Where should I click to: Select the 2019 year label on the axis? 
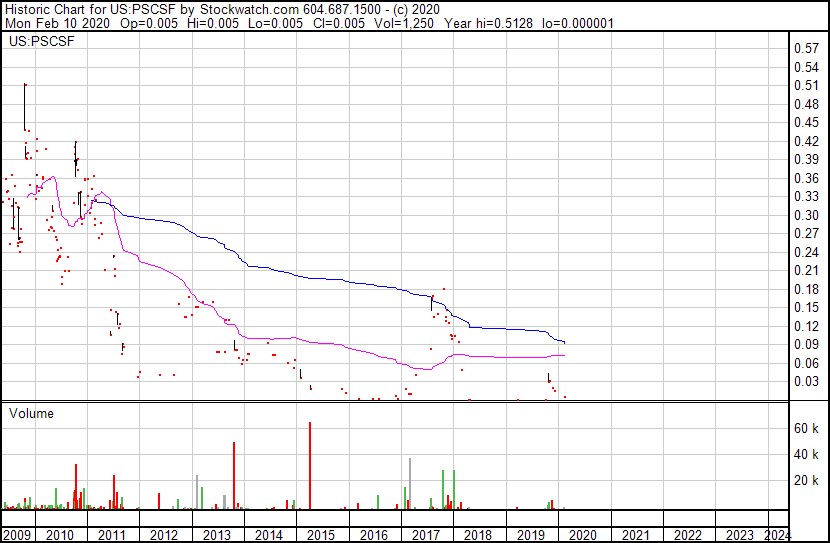[x=530, y=535]
